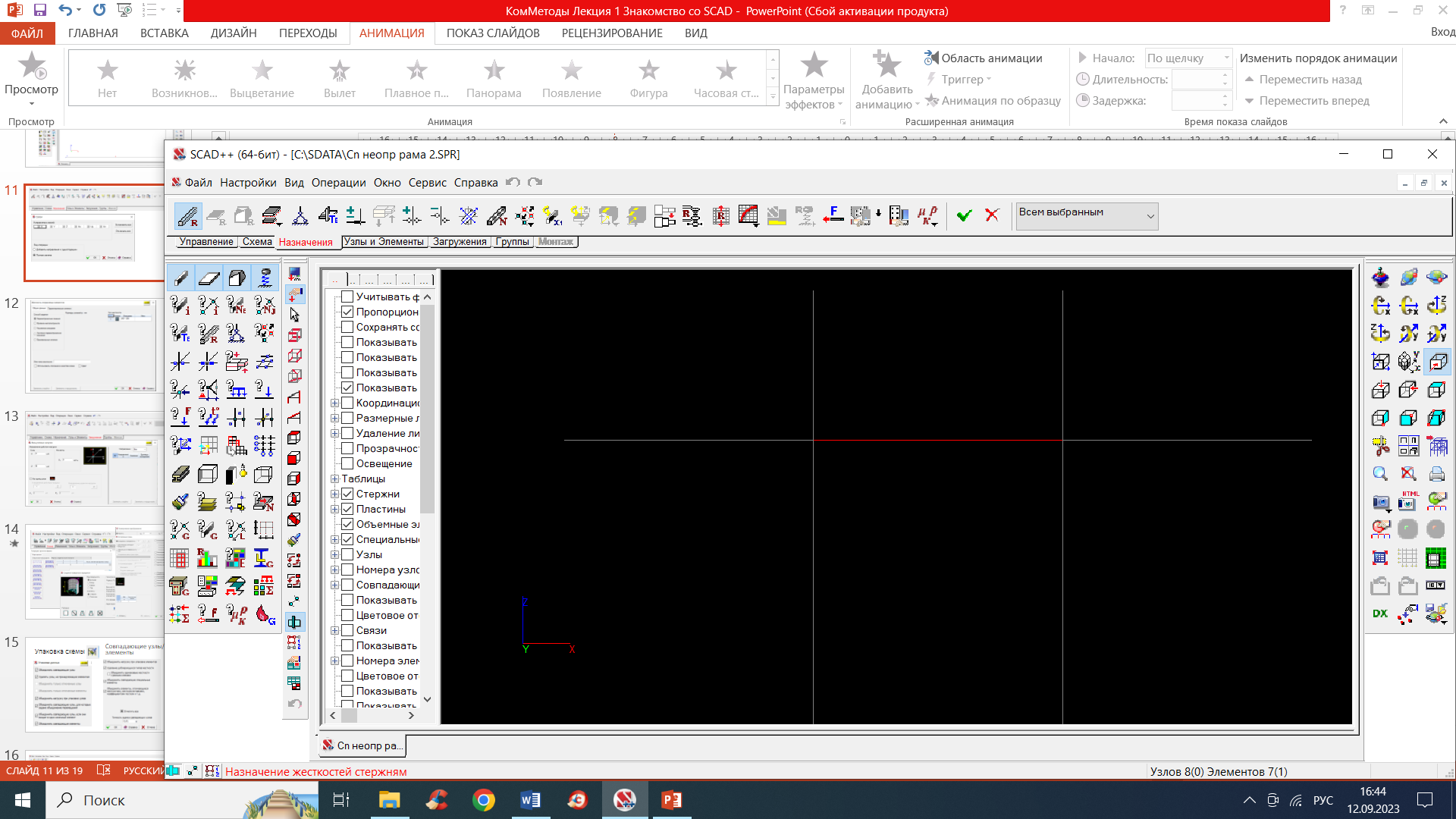Enable the 'Узлы' checkbox
This screenshot has height=819, width=1456.
[x=347, y=554]
